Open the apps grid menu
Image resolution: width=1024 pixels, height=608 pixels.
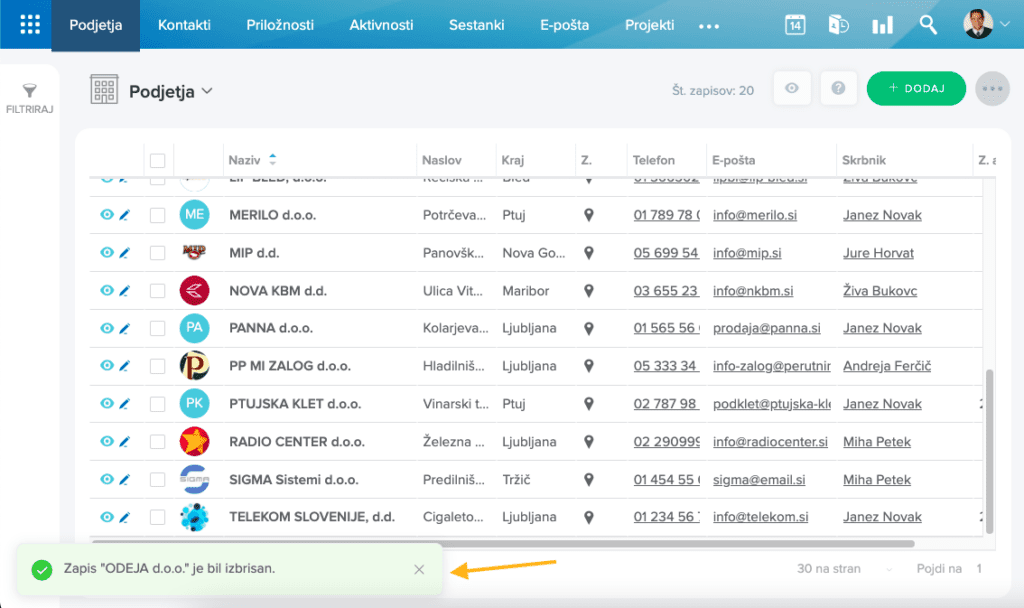point(29,25)
